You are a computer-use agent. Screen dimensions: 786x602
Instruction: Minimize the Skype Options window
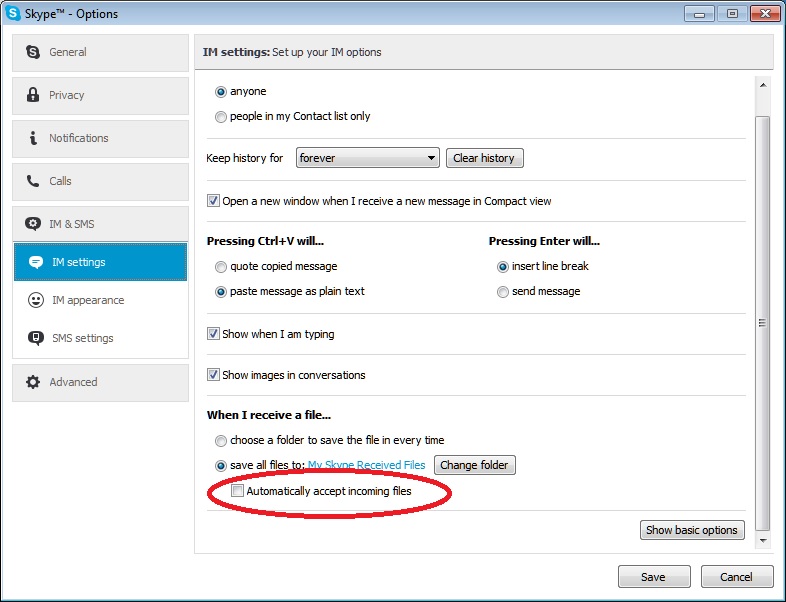tap(699, 14)
